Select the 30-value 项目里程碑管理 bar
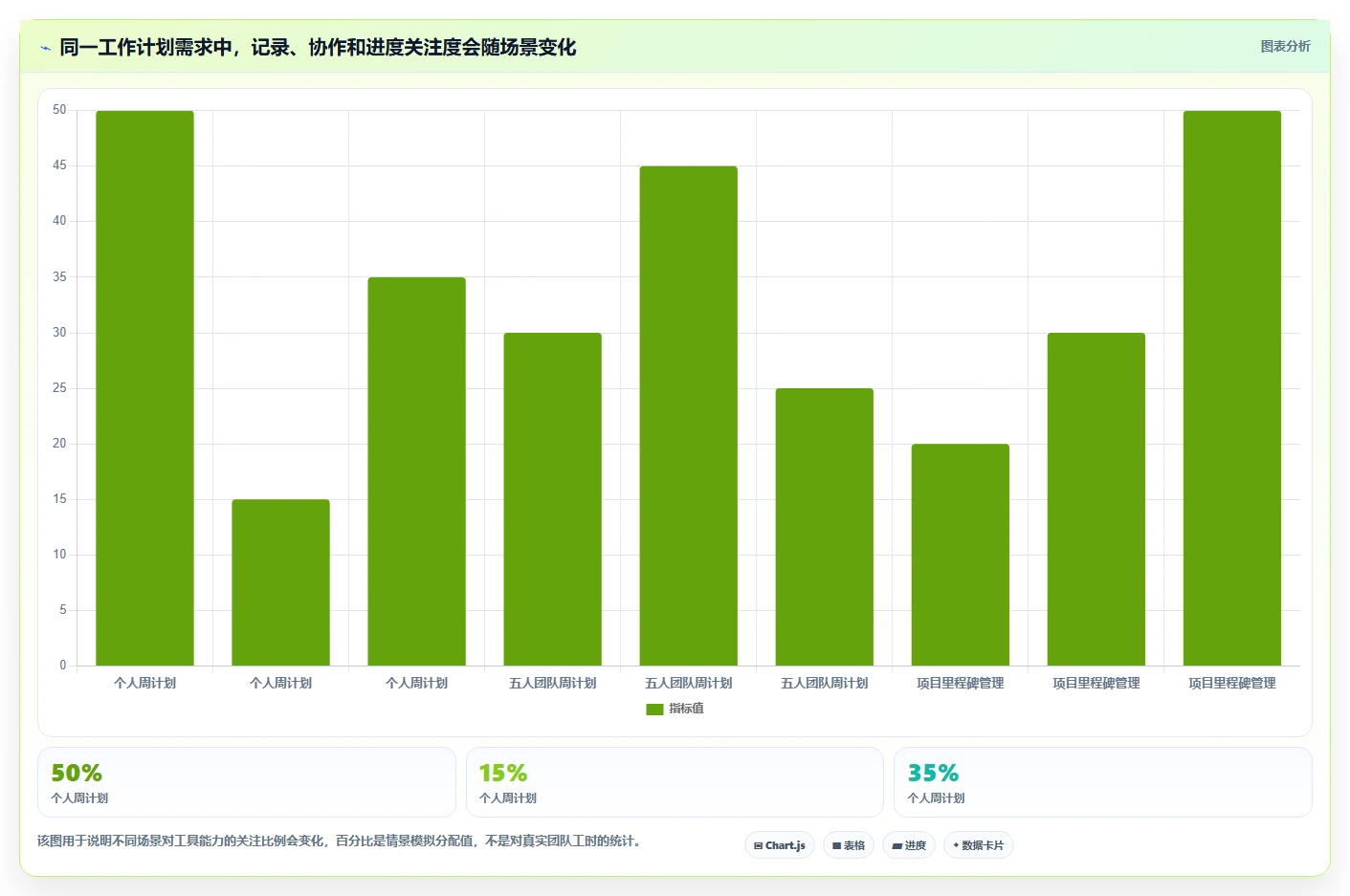1350x896 pixels. (1095, 499)
